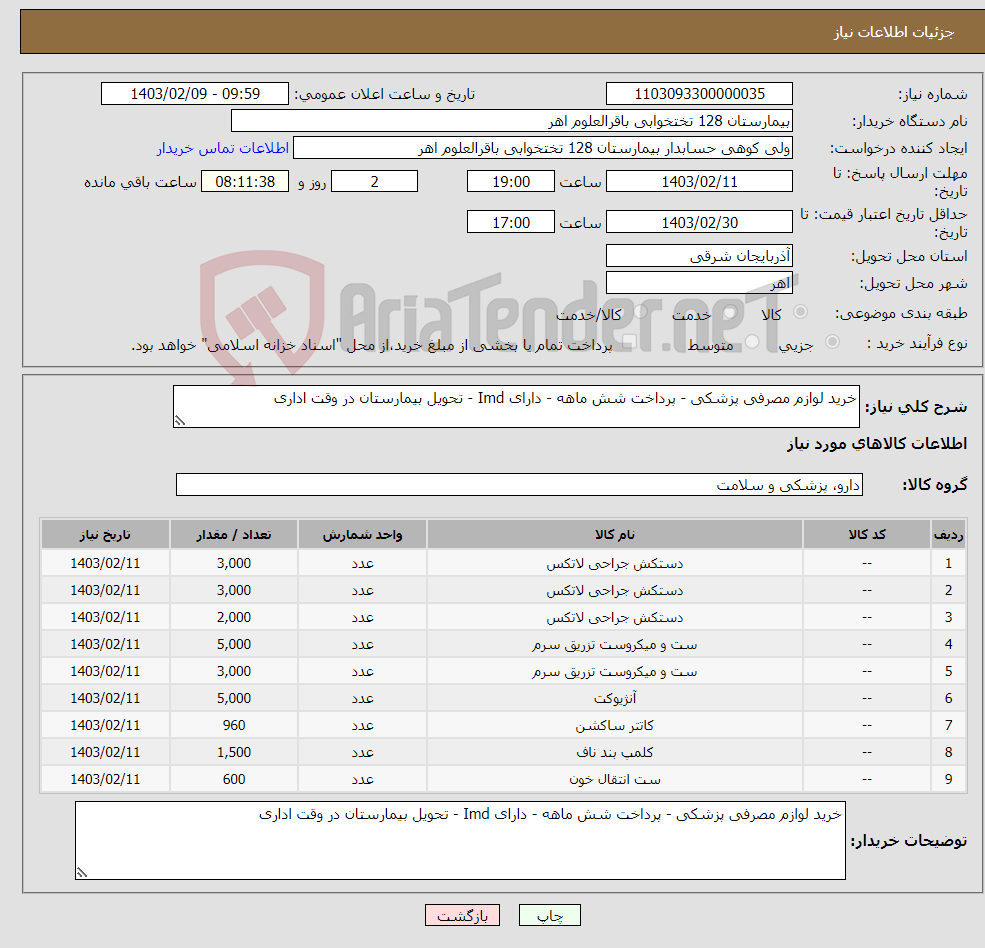Click the goods group field دارو، پزشکی و سلامت

(520, 484)
